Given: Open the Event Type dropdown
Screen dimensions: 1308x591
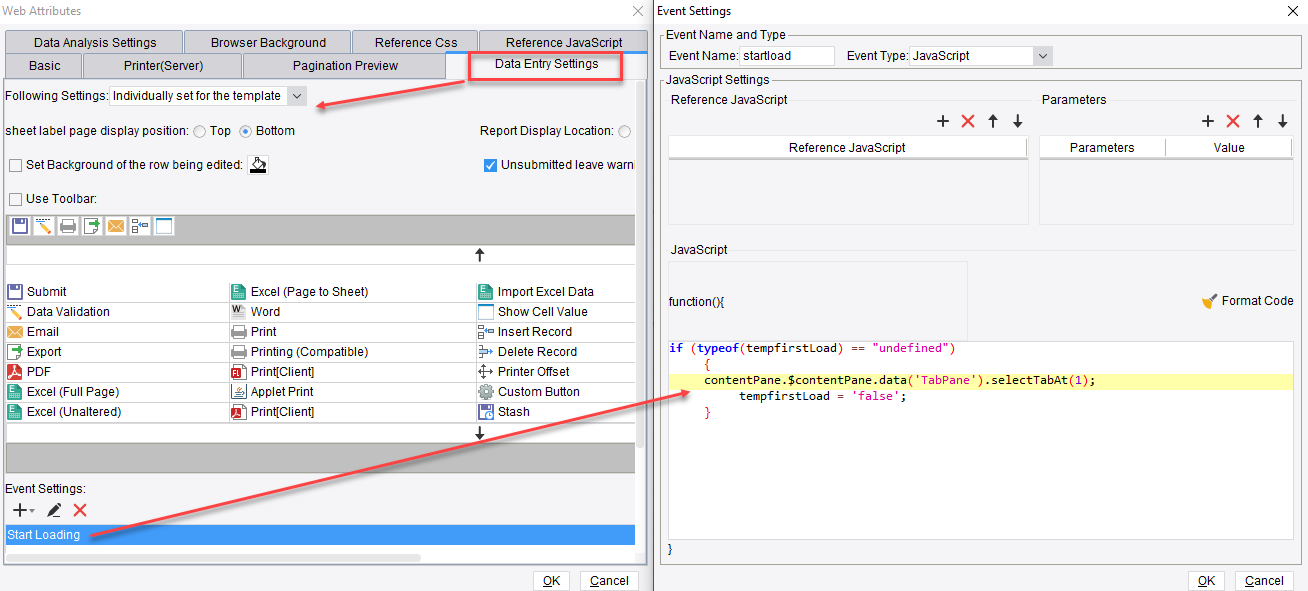Looking at the screenshot, I should click(x=1042, y=56).
